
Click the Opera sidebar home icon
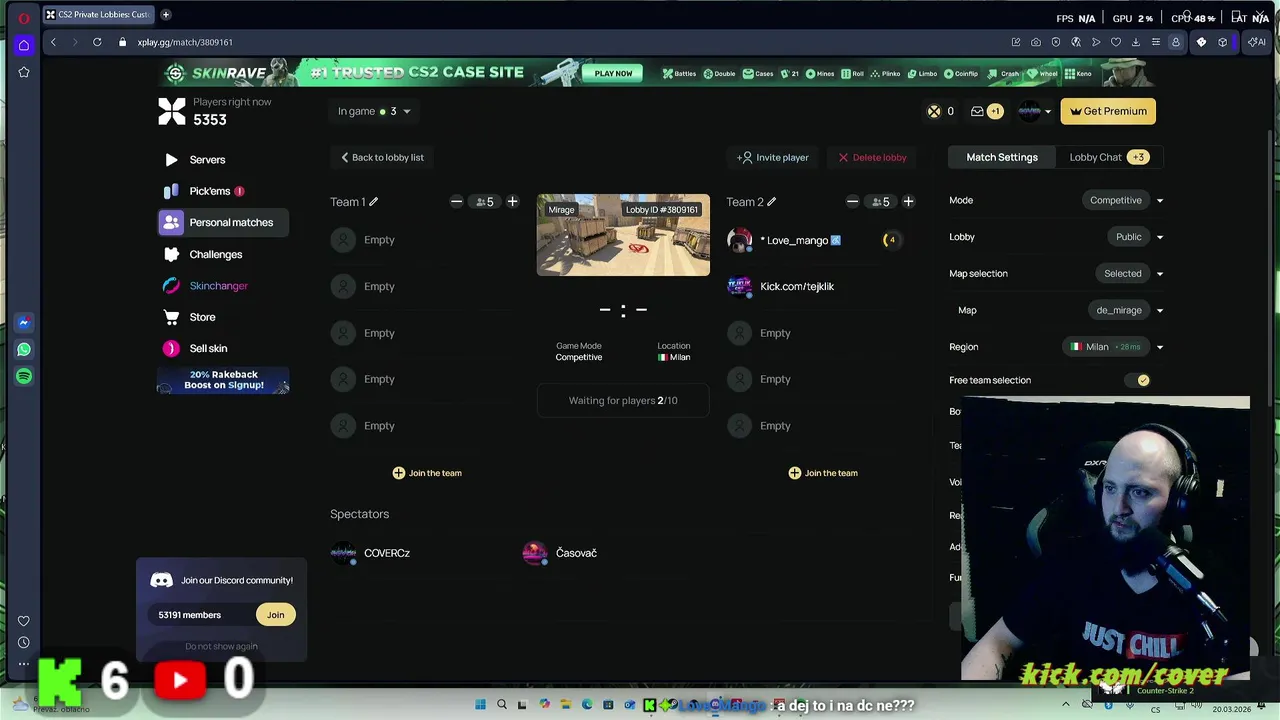24,45
